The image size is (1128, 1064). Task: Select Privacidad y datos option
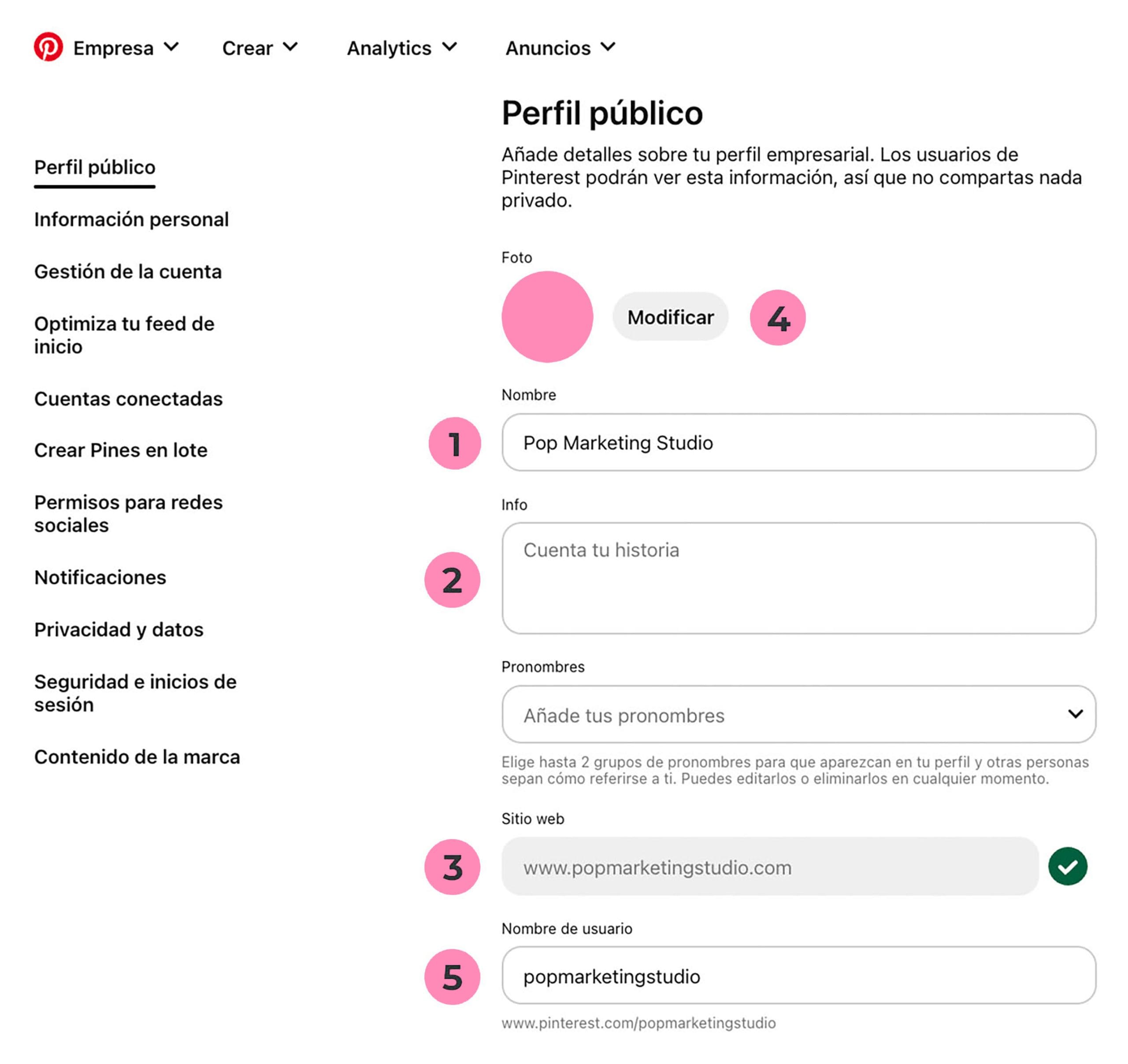pyautogui.click(x=119, y=629)
